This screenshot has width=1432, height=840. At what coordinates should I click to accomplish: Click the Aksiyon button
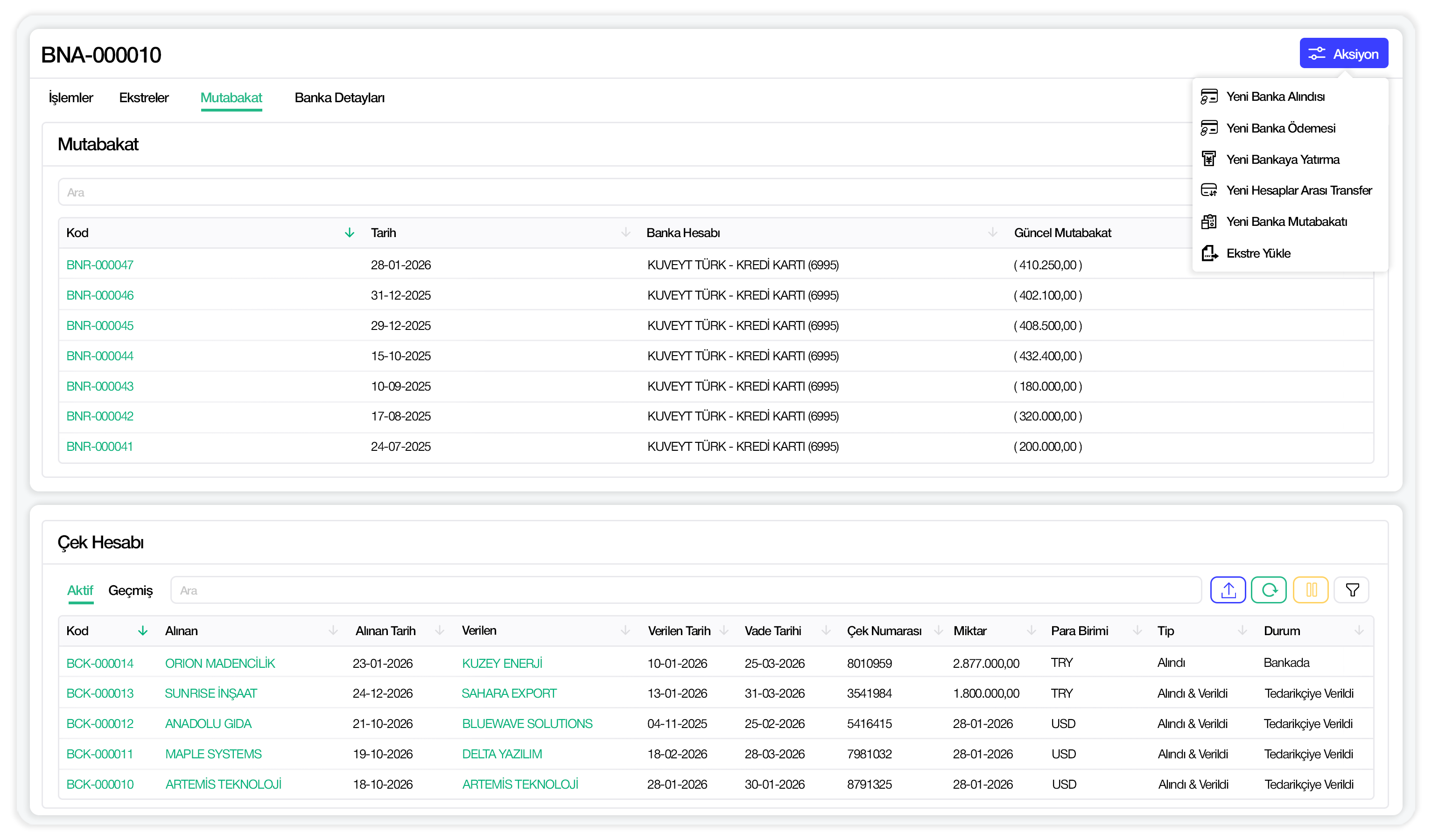coord(1343,54)
